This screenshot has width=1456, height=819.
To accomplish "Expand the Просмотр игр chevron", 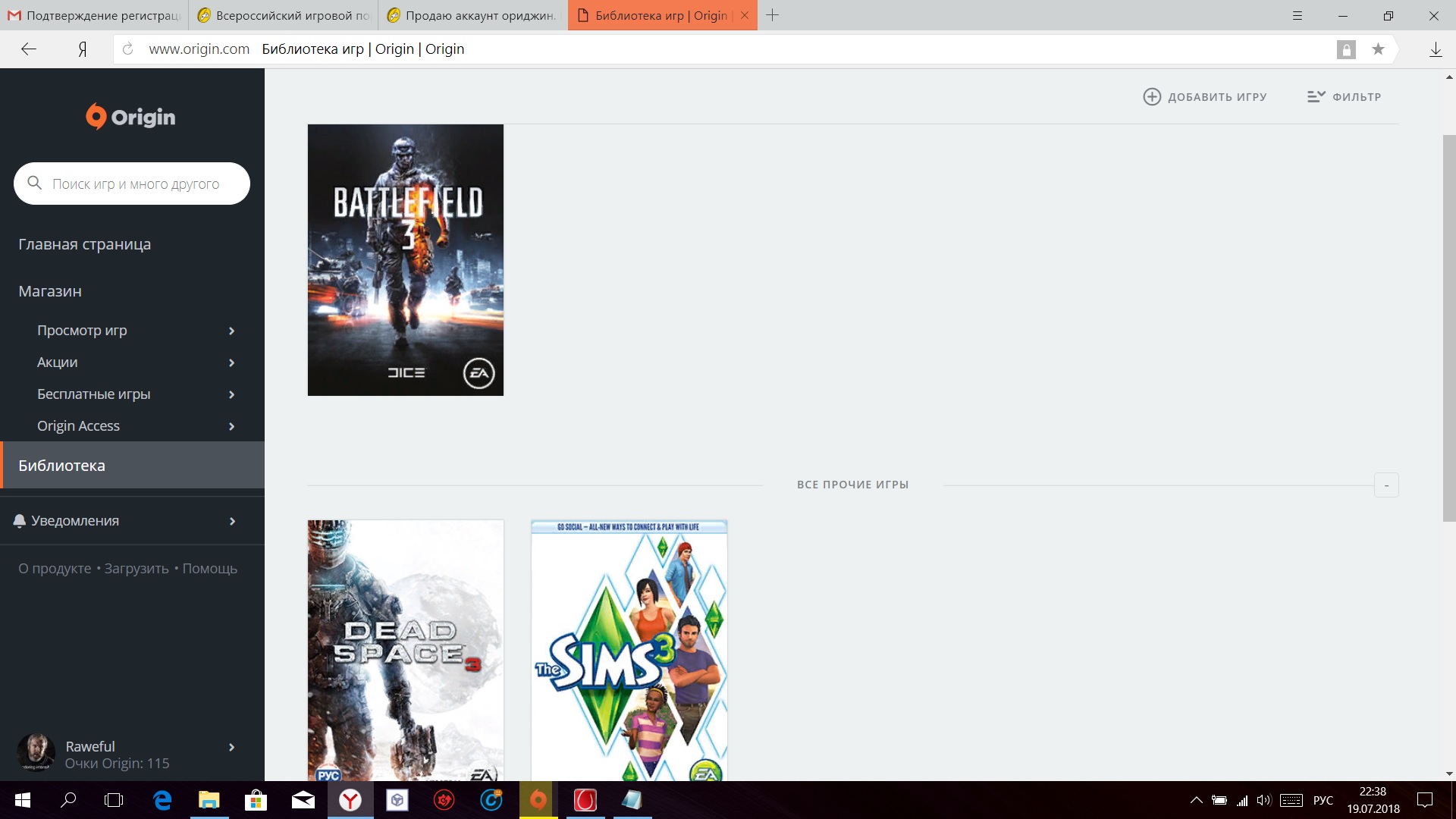I will pyautogui.click(x=232, y=331).
